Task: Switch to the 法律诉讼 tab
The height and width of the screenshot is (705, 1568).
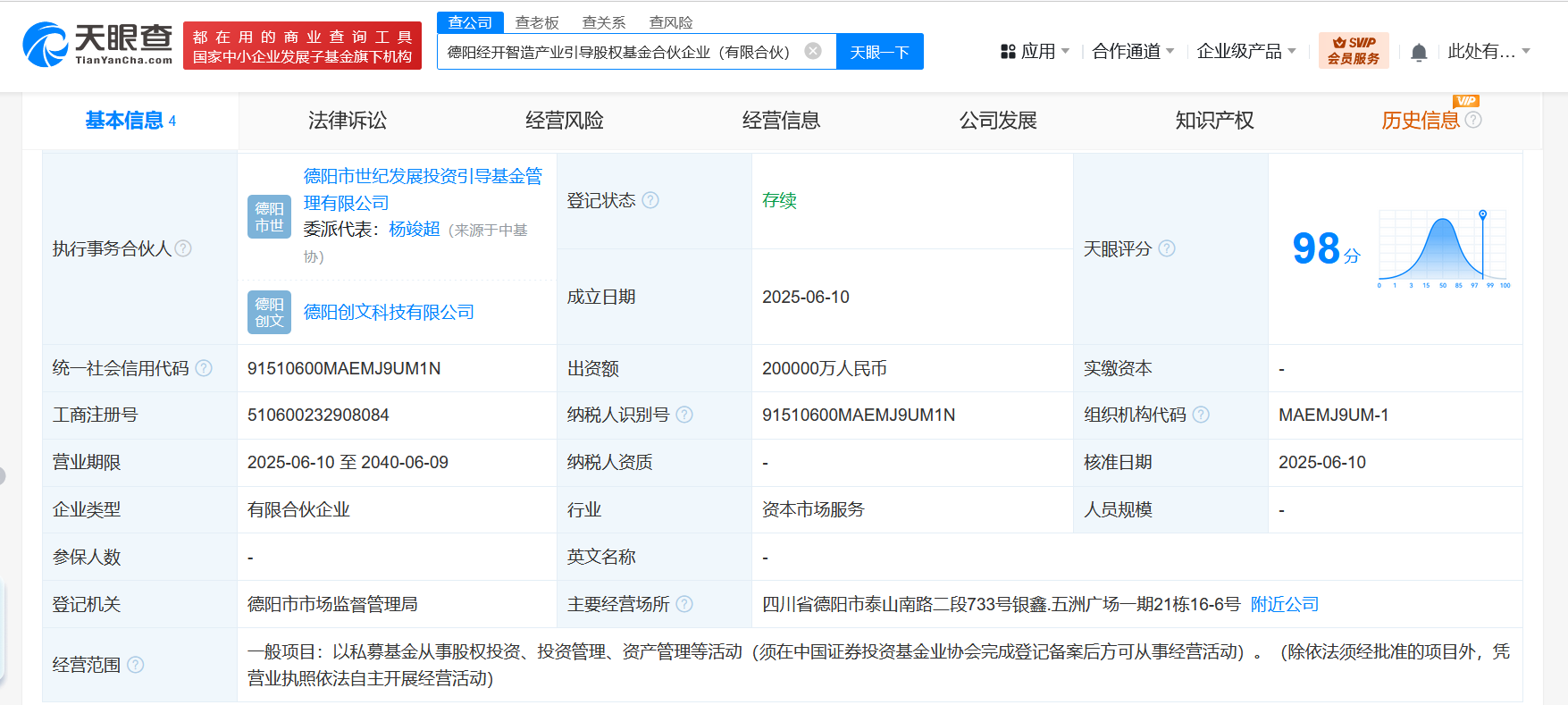Action: click(x=347, y=121)
